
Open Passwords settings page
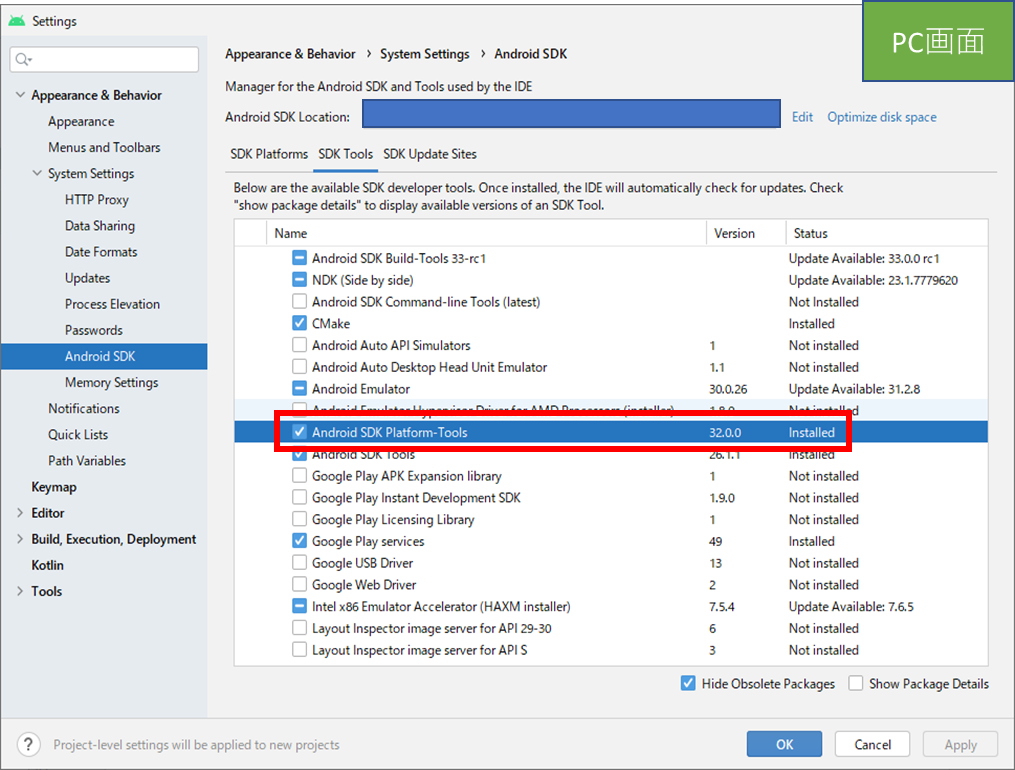pos(93,330)
